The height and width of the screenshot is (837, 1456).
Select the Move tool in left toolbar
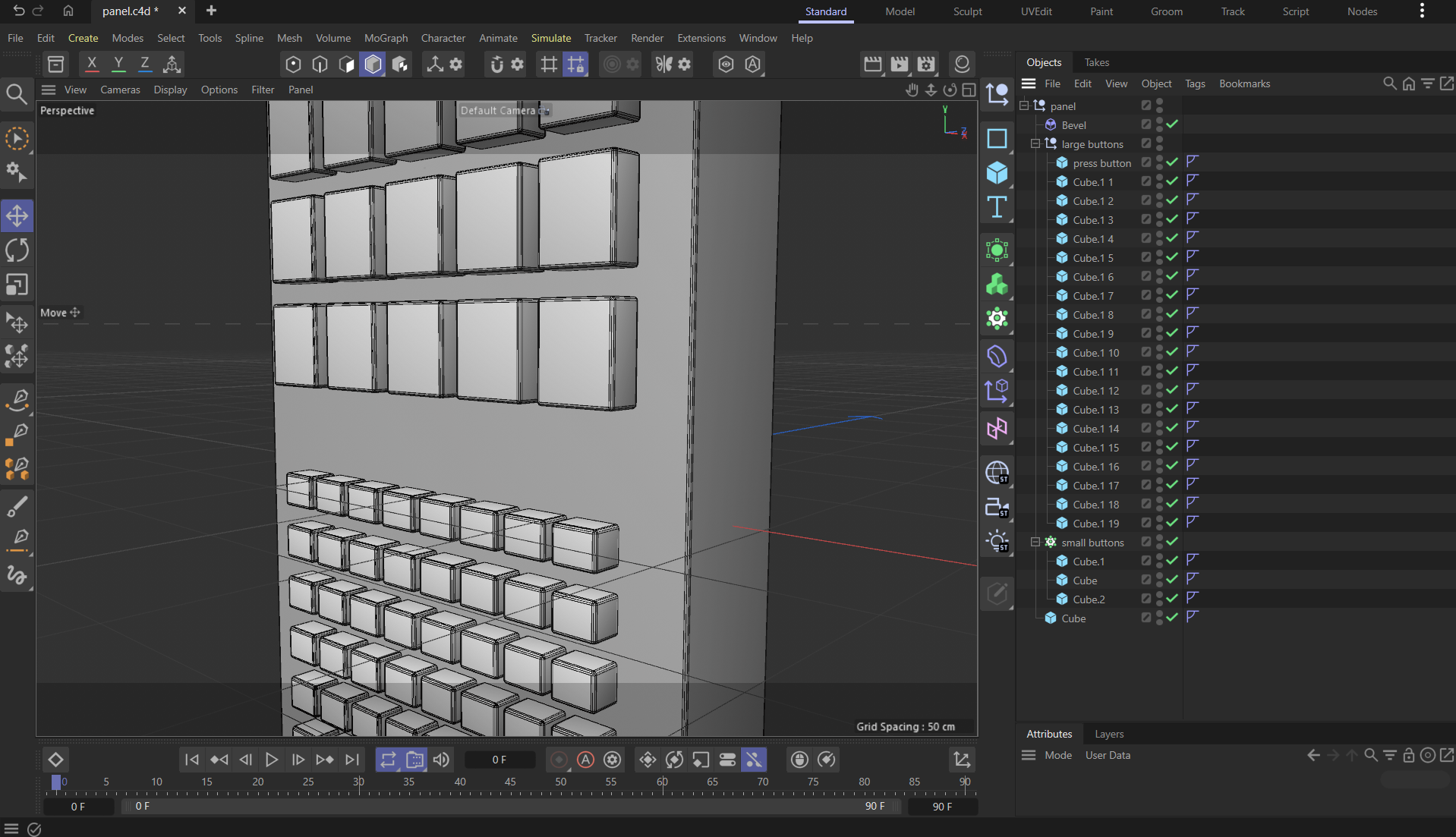click(x=17, y=216)
